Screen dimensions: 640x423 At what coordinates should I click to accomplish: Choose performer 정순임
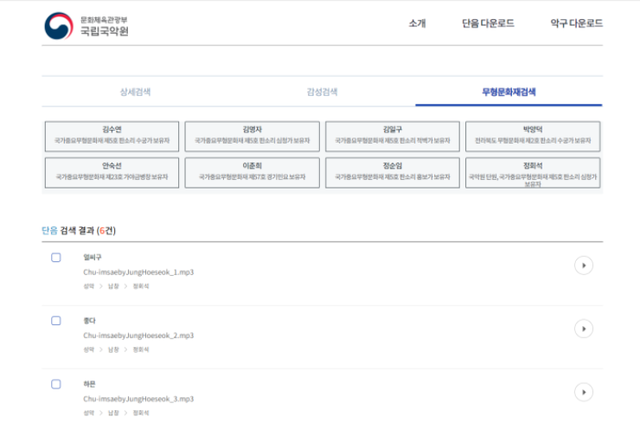tap(392, 173)
